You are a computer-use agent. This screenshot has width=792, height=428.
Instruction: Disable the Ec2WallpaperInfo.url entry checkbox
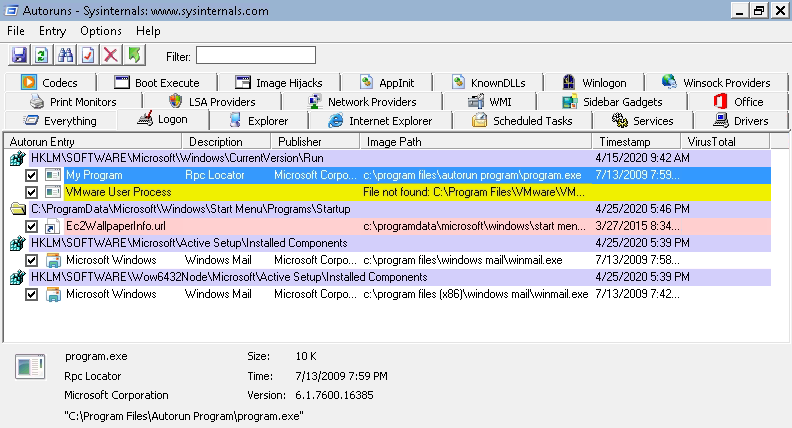pos(32,226)
